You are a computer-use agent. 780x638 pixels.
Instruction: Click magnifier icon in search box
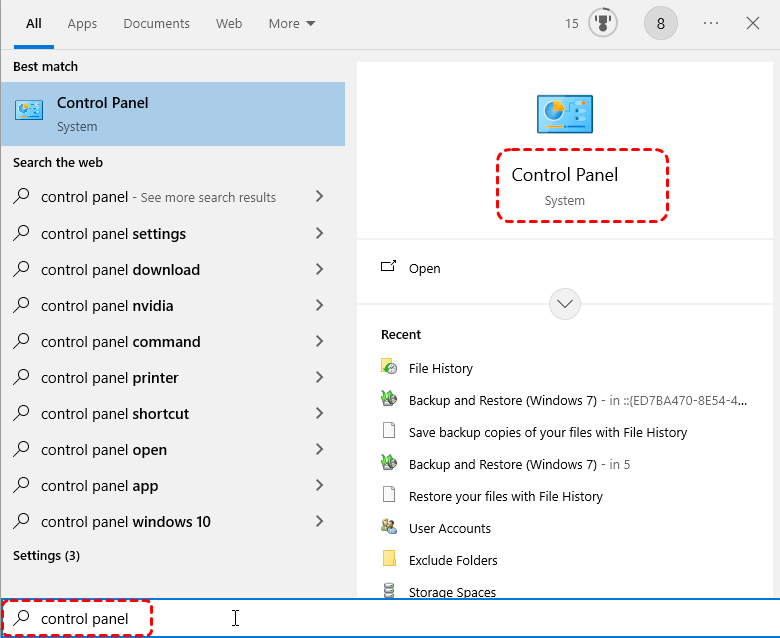[x=21, y=618]
